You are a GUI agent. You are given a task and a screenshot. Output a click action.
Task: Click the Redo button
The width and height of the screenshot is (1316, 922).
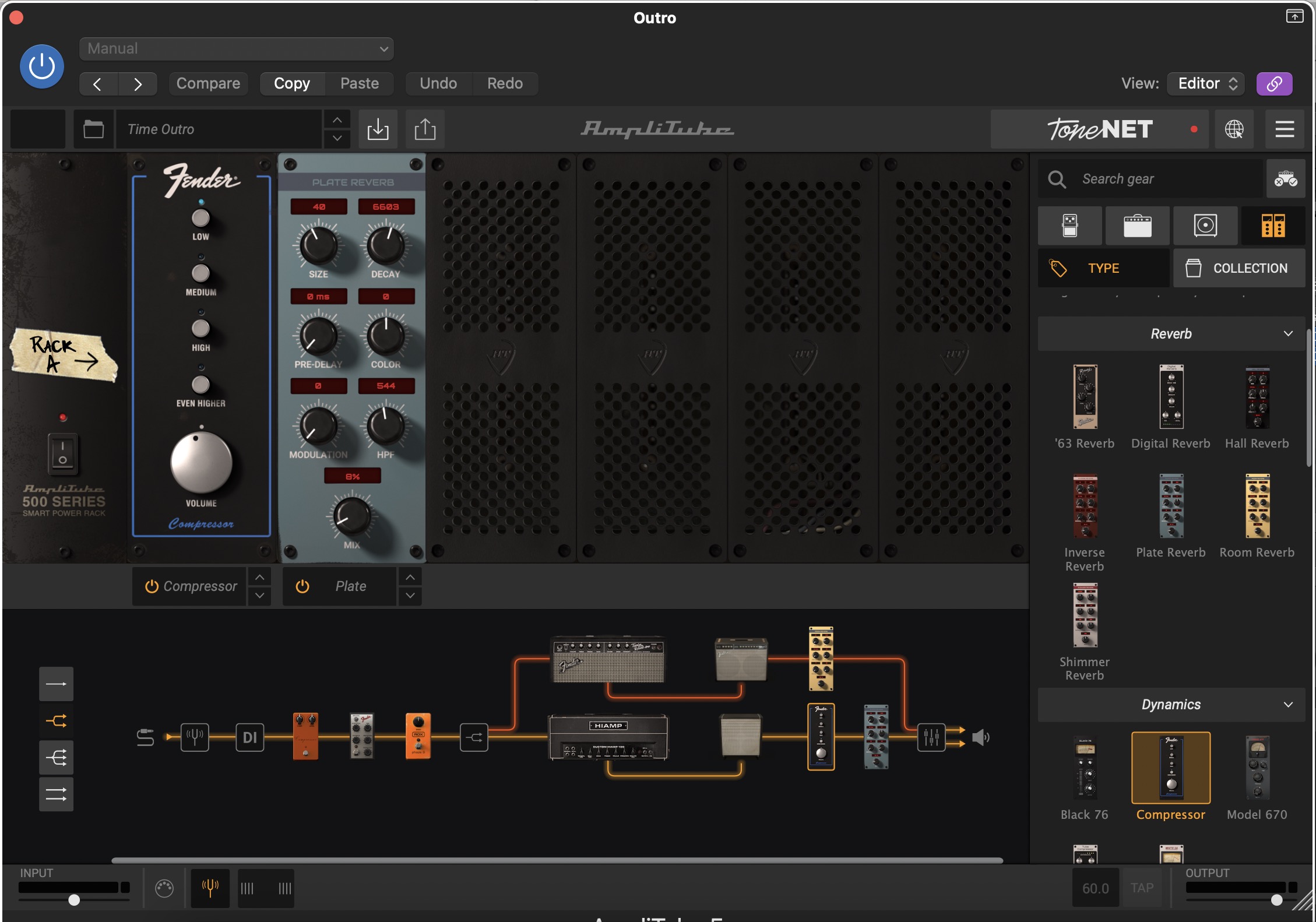pos(505,84)
